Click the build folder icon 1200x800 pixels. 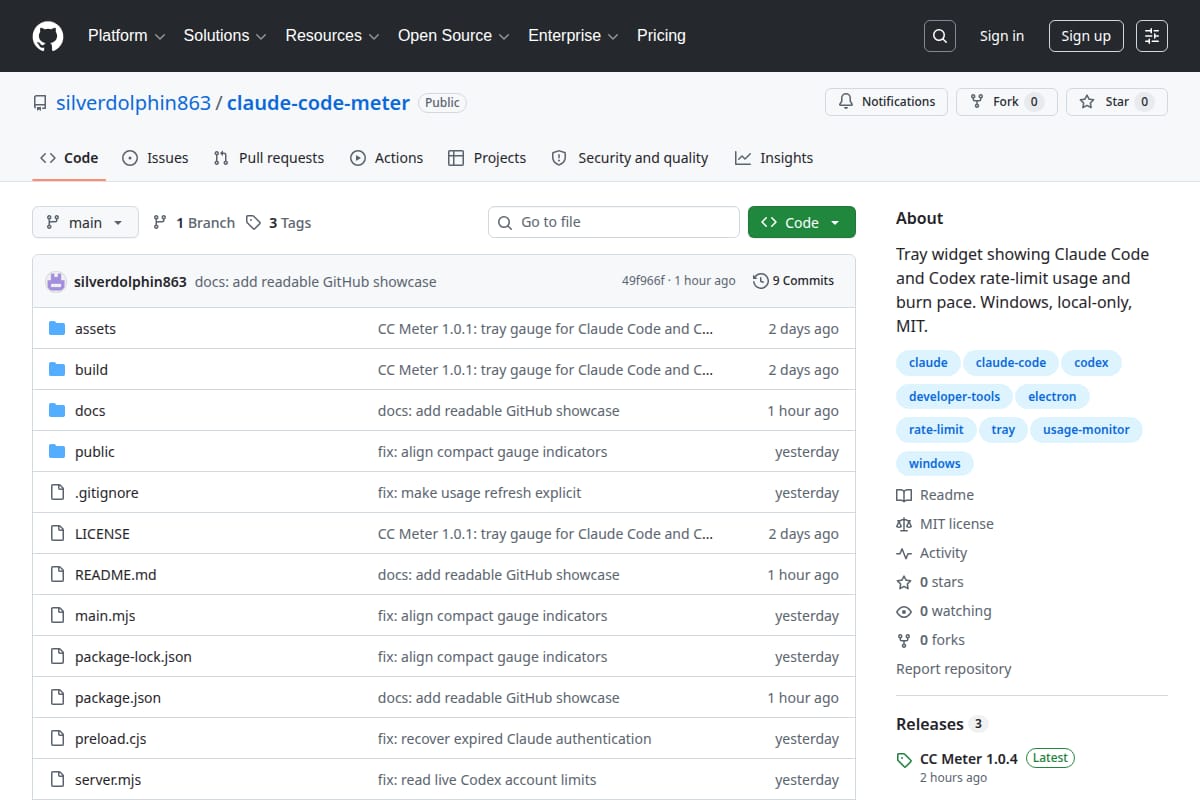[x=57, y=370]
